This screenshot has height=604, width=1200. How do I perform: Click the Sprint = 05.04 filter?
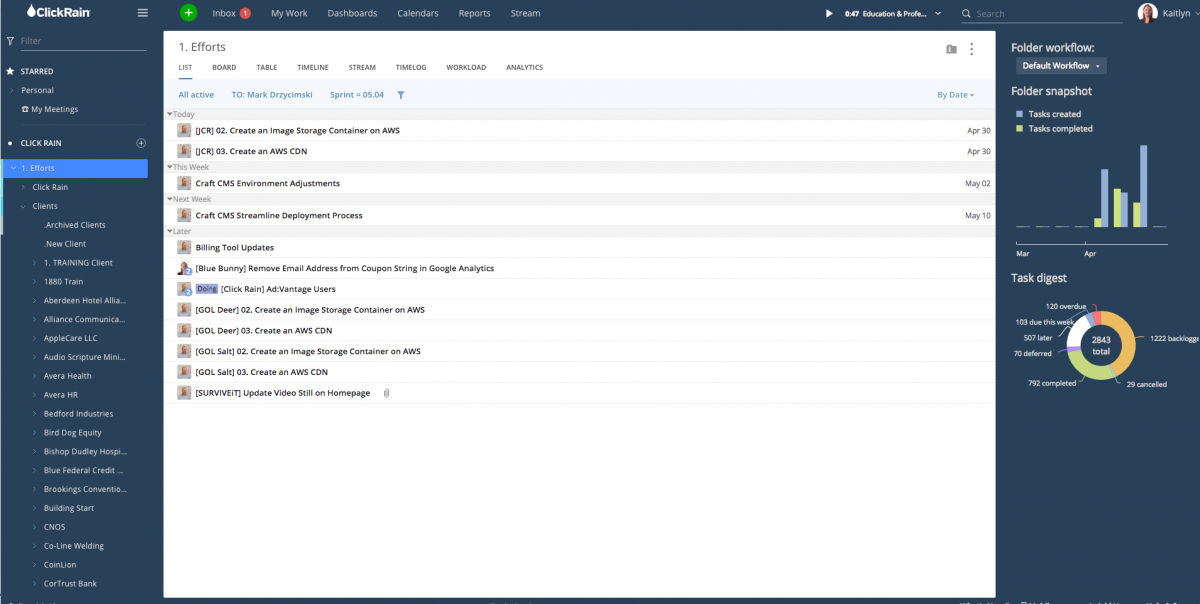point(357,95)
